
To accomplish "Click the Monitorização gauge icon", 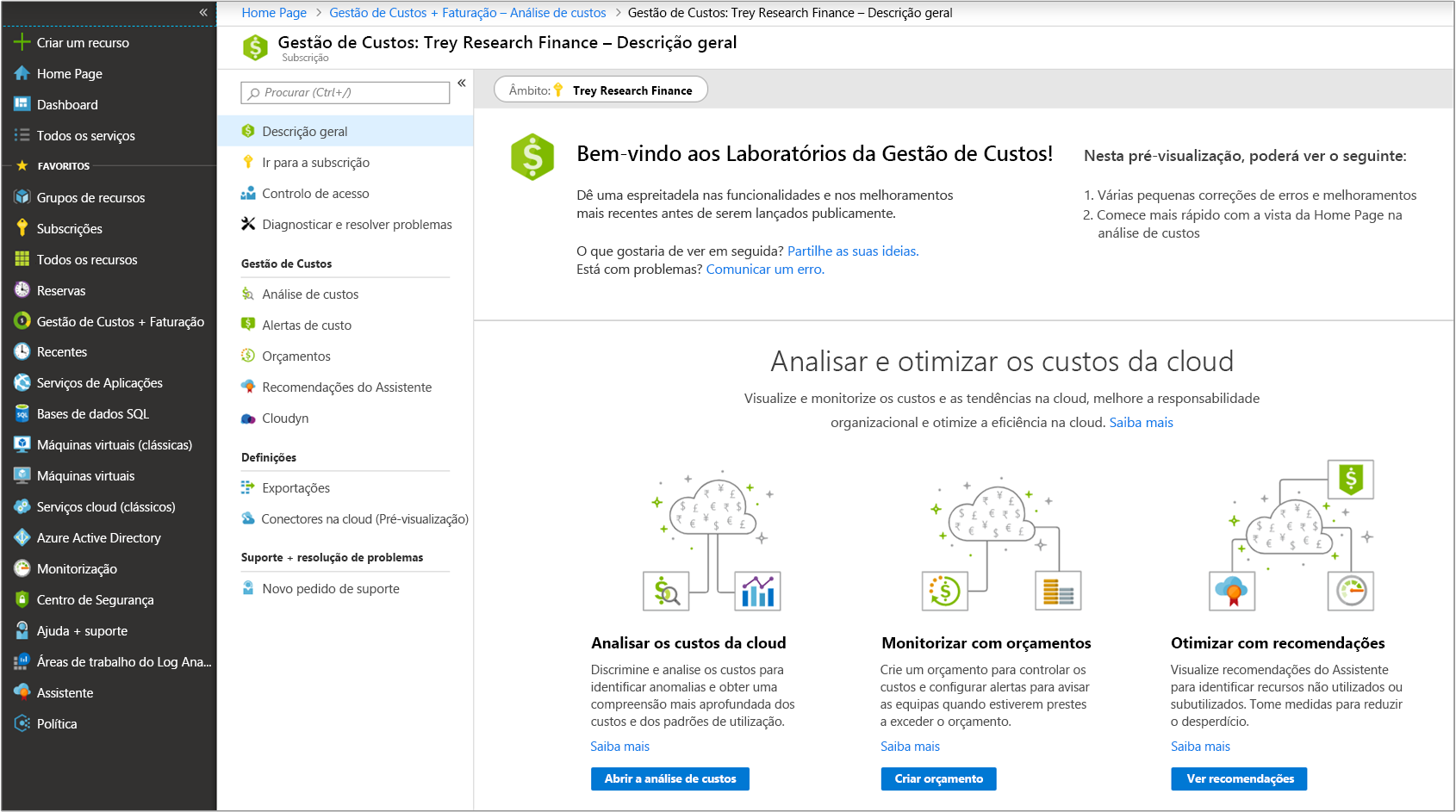I will 22,568.
